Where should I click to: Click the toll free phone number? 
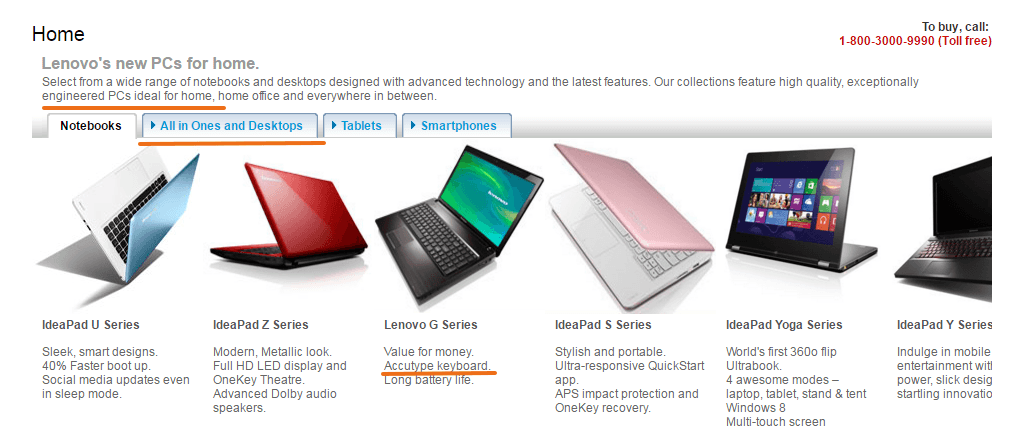[916, 41]
